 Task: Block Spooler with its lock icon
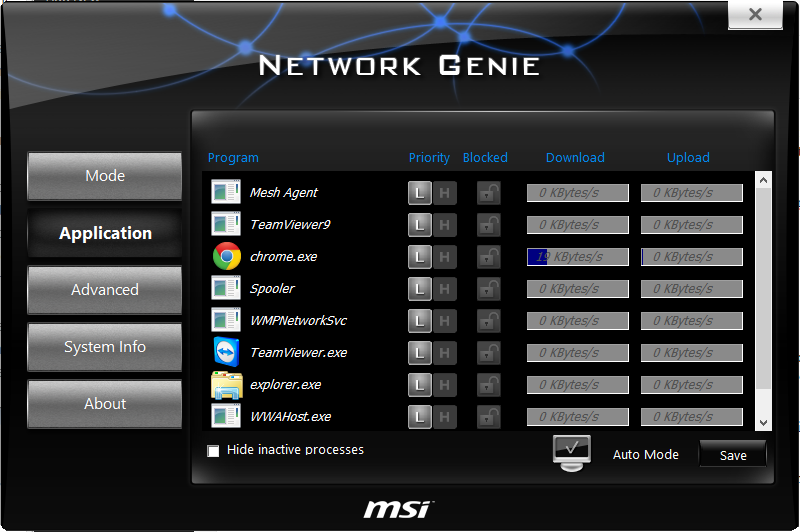[488, 289]
